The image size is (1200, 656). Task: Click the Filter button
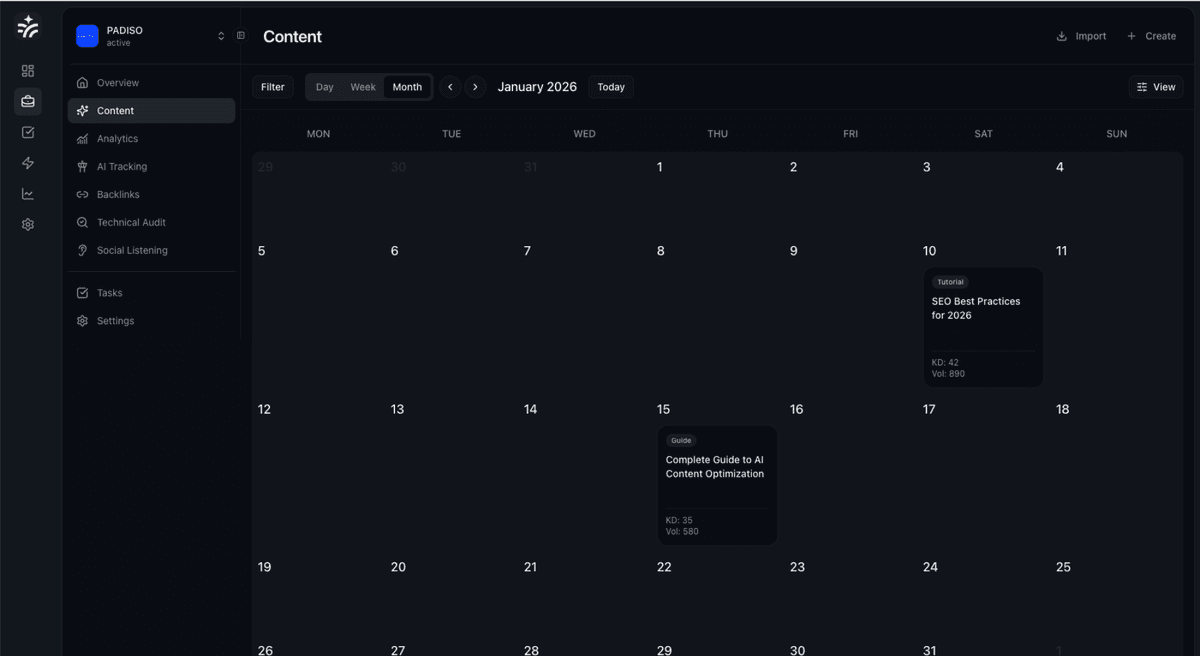[273, 87]
